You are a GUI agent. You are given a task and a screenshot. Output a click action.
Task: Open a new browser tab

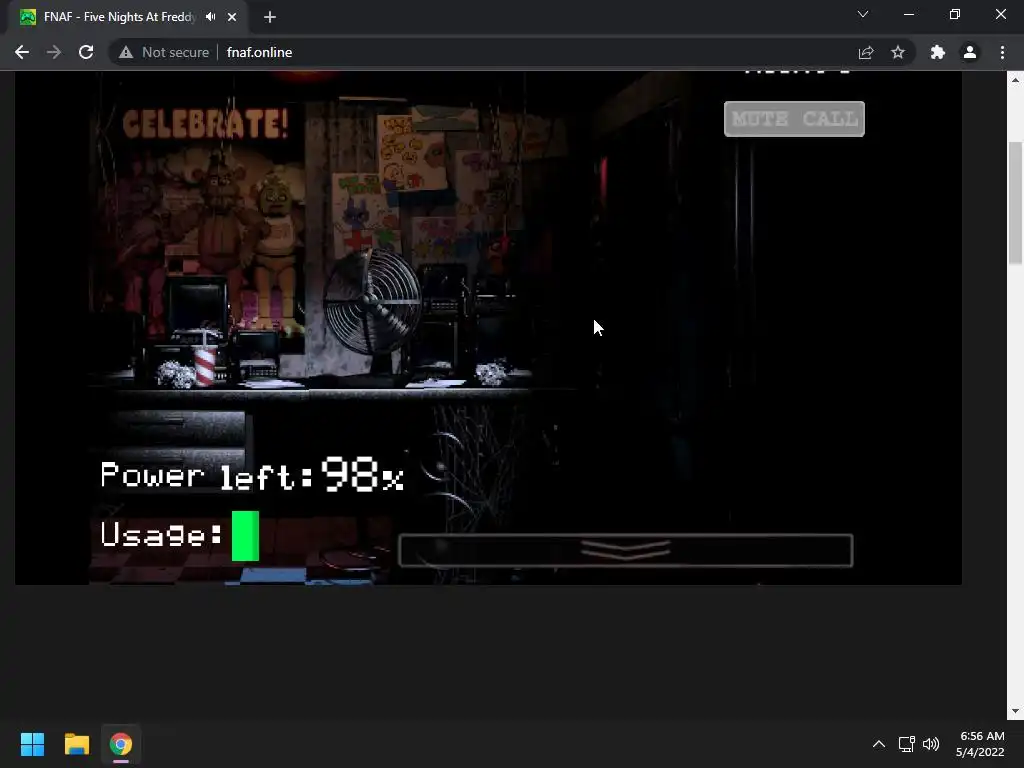(x=270, y=17)
